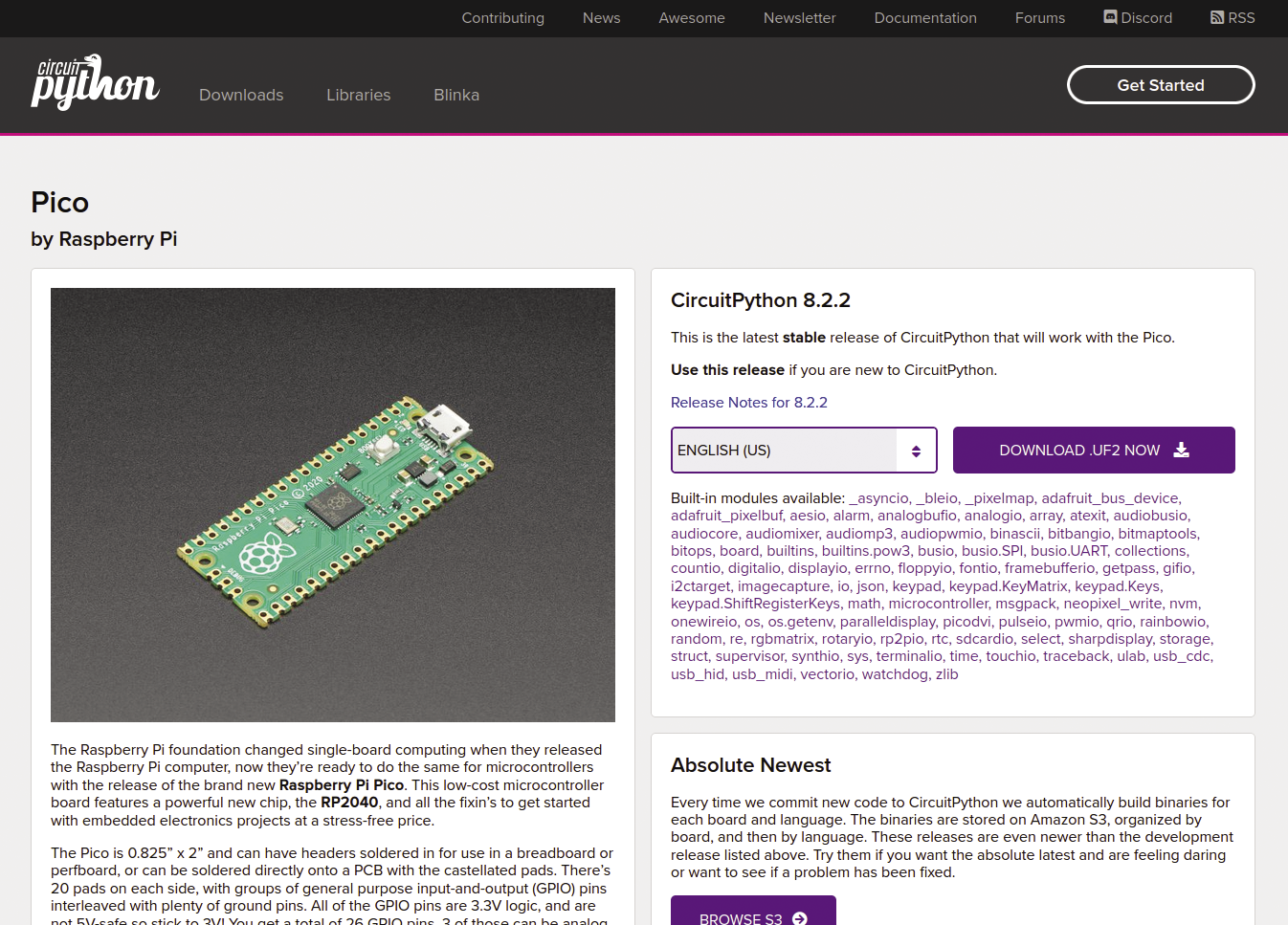Viewport: 1288px width, 925px height.
Task: Open the usb_midi module link
Action: [x=763, y=674]
